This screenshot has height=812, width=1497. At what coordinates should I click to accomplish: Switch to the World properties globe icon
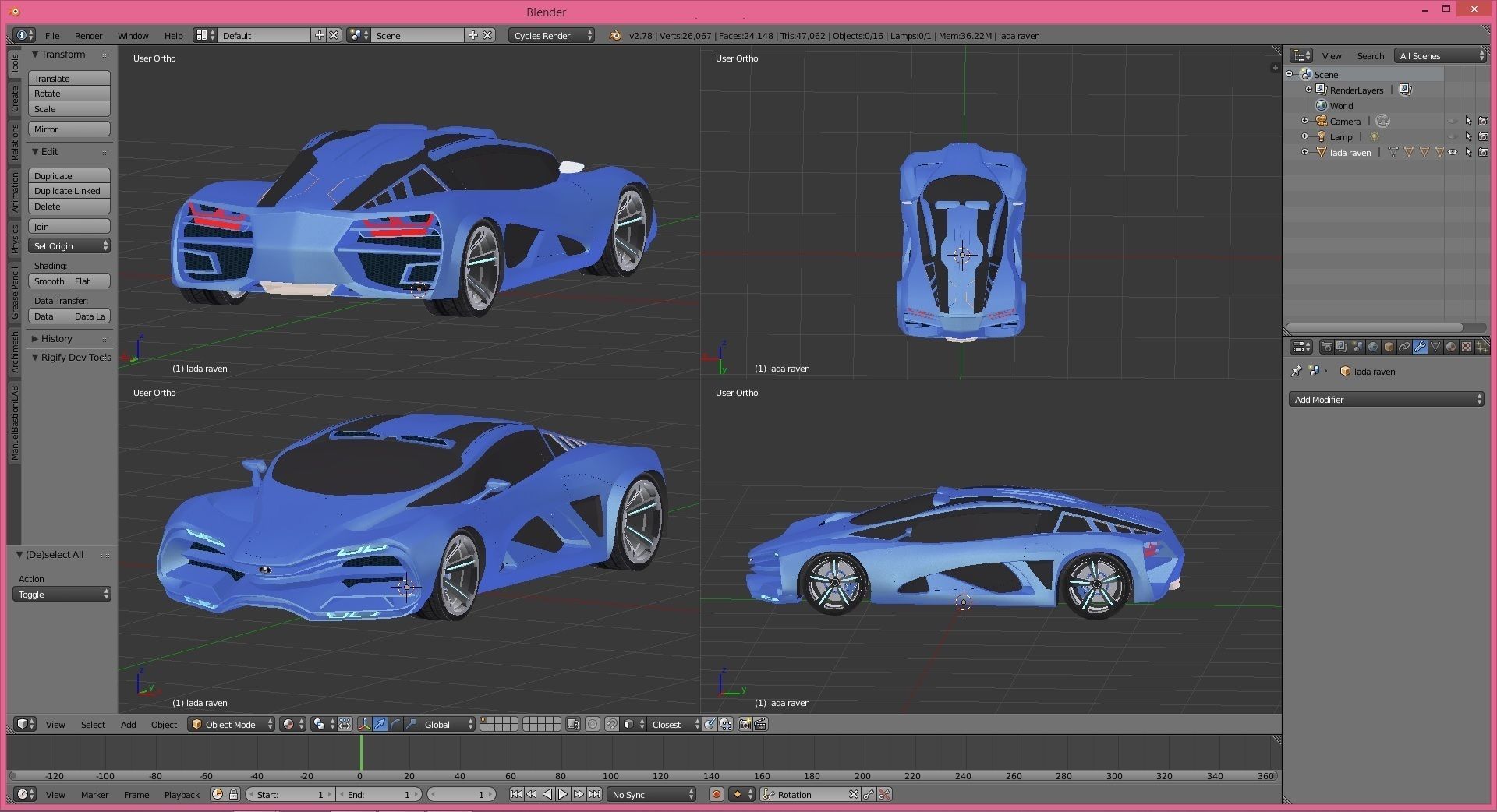1374,348
